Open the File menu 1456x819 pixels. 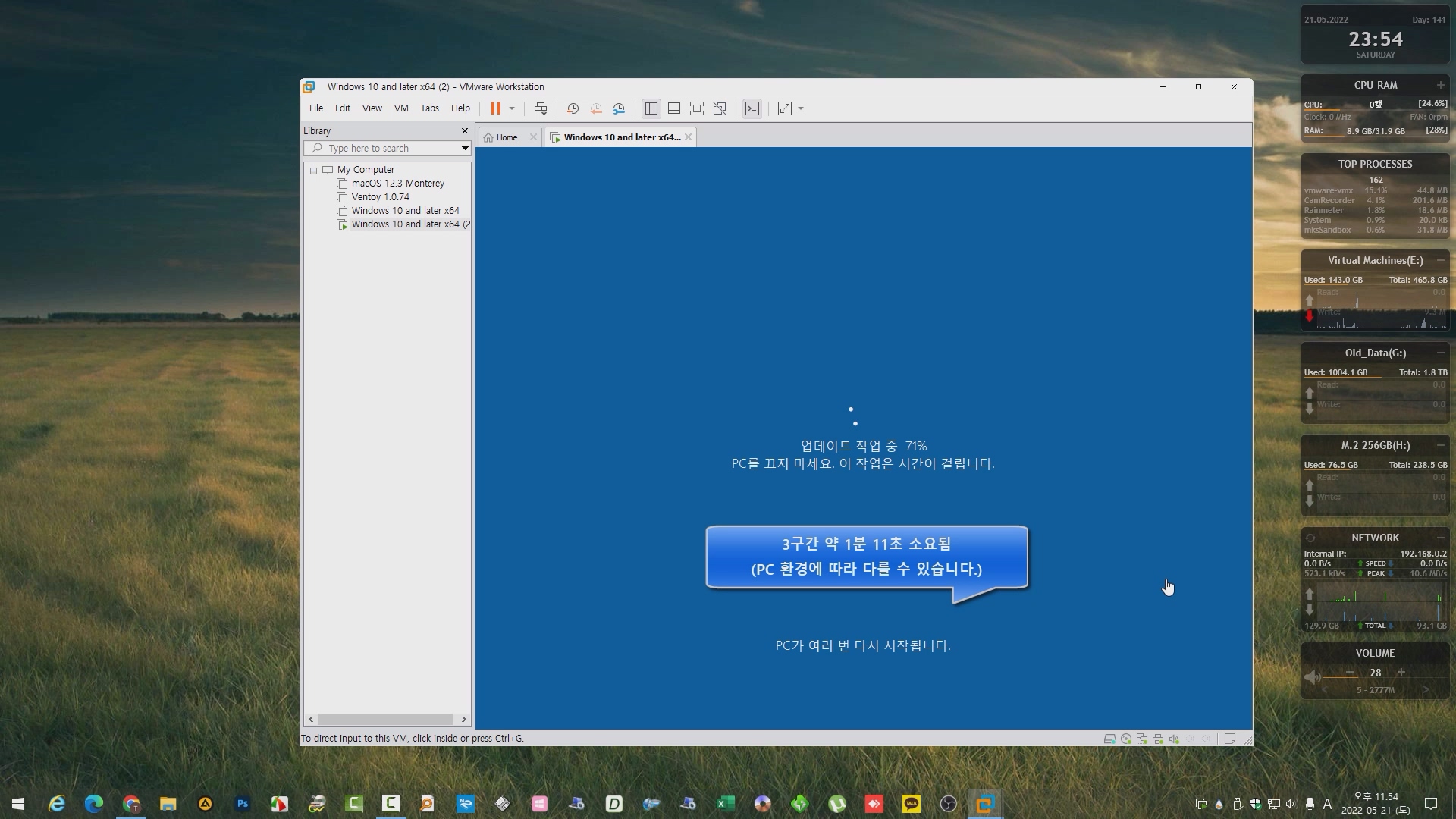tap(316, 108)
